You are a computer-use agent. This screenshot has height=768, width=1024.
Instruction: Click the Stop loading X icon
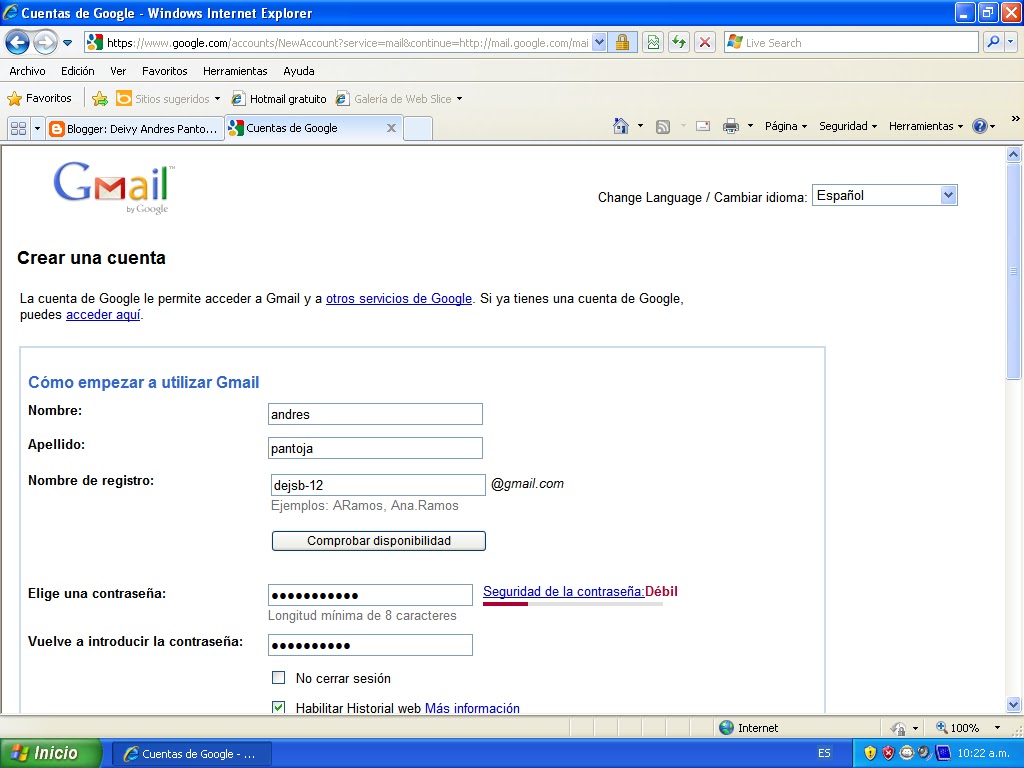(705, 43)
